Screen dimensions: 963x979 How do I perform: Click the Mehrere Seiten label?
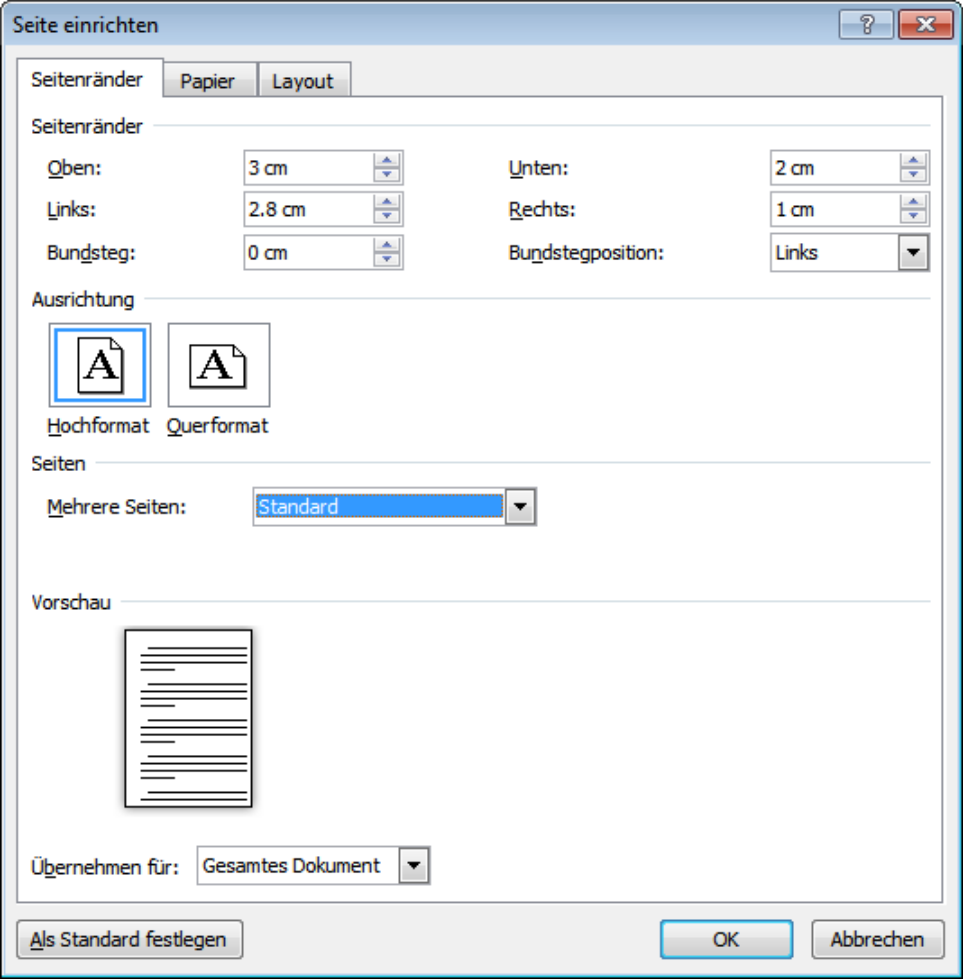point(117,507)
